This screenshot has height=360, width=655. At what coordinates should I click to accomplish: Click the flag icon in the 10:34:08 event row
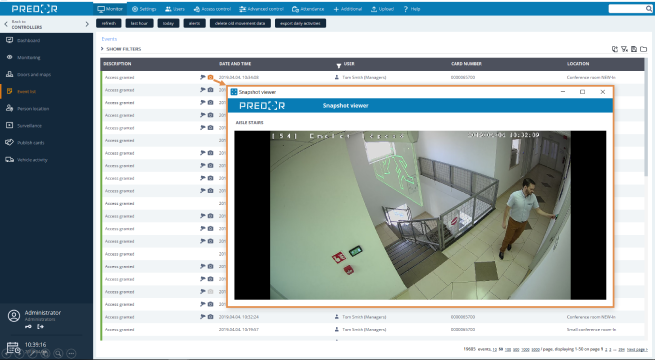click(x=203, y=77)
